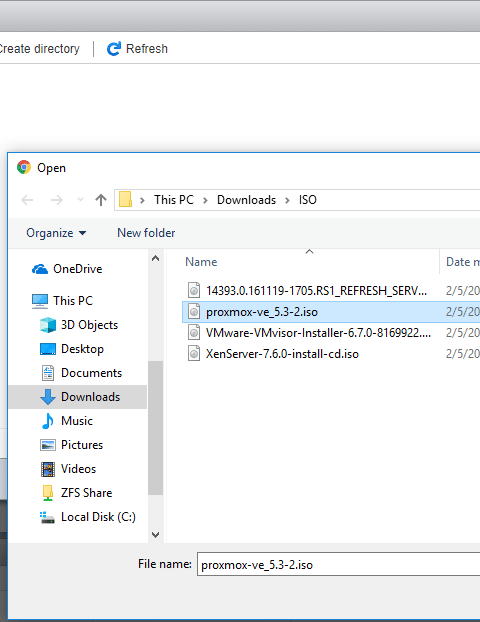The height and width of the screenshot is (622, 480).
Task: Expand chevron between This PC and Downloads
Action: (205, 200)
